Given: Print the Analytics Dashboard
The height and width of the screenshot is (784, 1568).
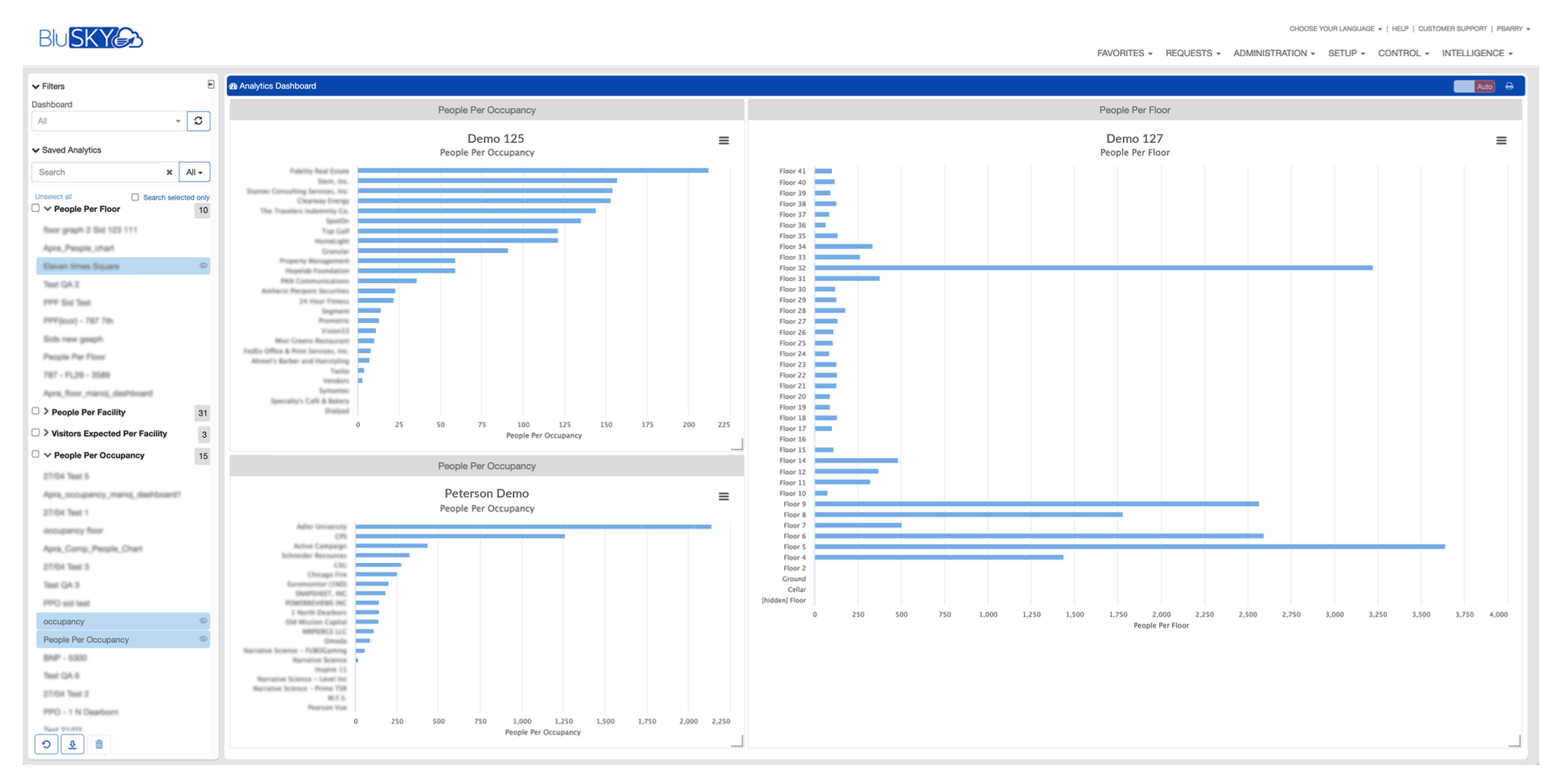Looking at the screenshot, I should pyautogui.click(x=1510, y=87).
